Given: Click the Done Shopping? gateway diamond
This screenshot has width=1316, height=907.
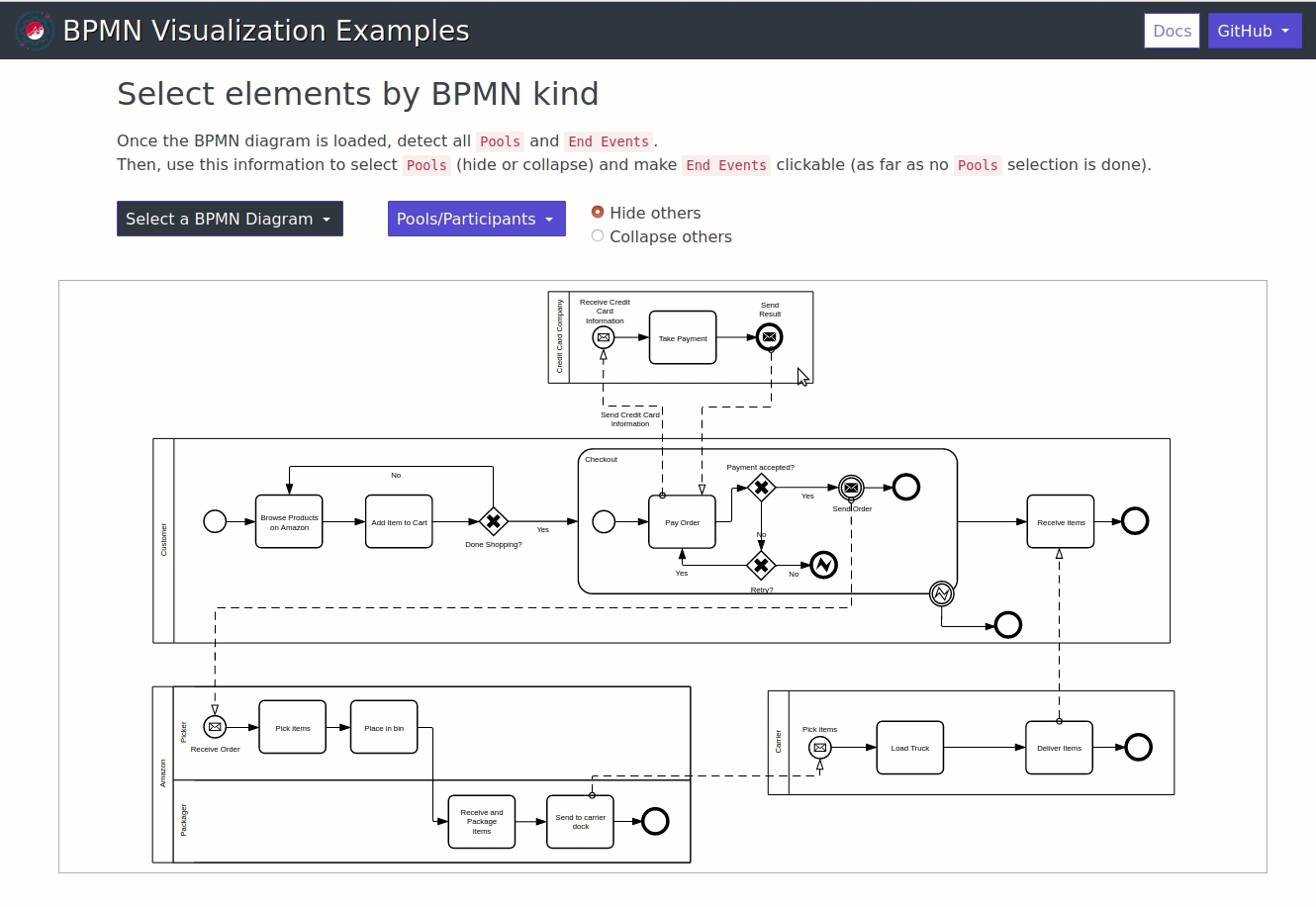Looking at the screenshot, I should point(494,521).
